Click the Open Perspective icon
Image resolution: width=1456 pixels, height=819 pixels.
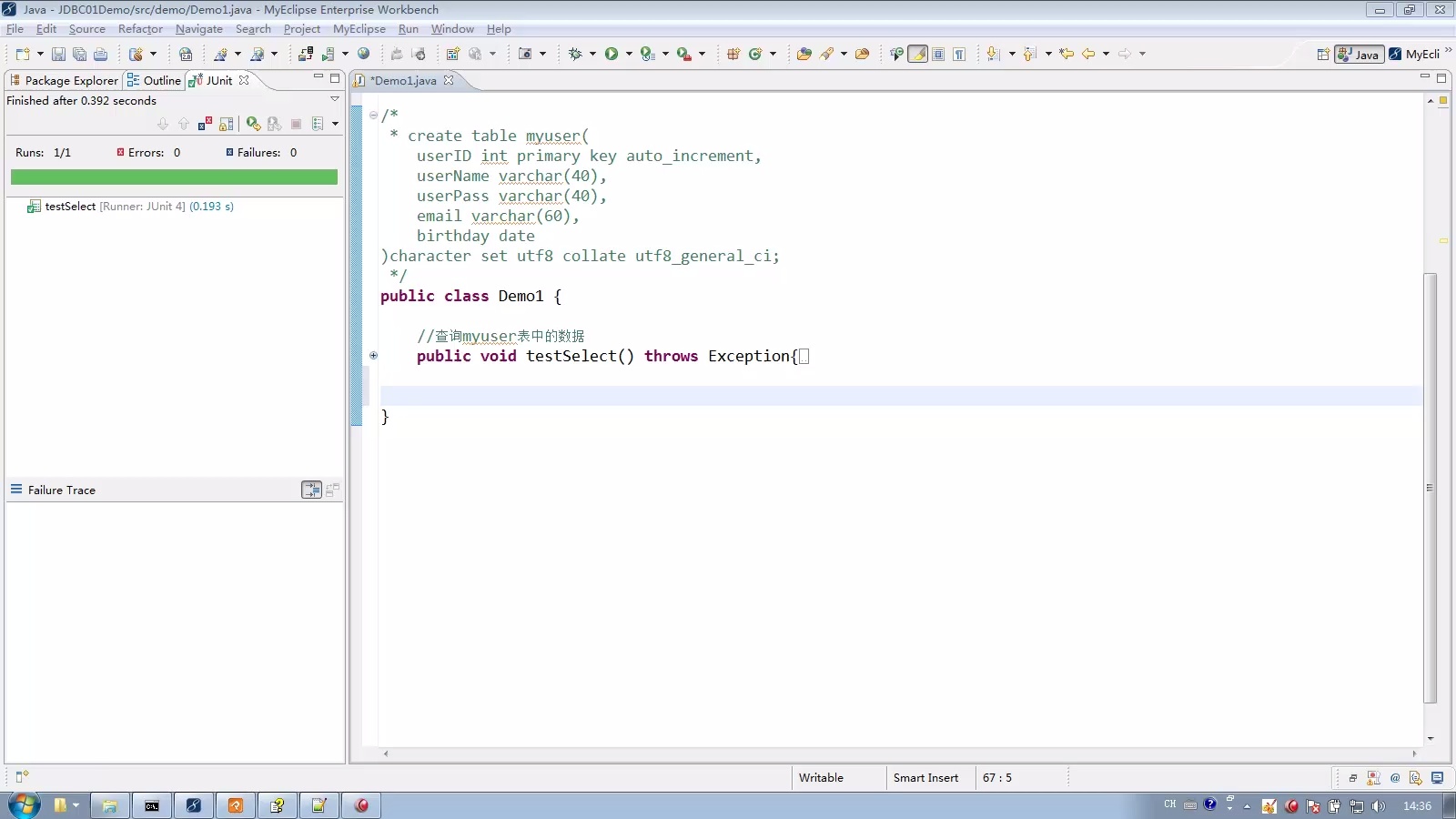[1323, 55]
